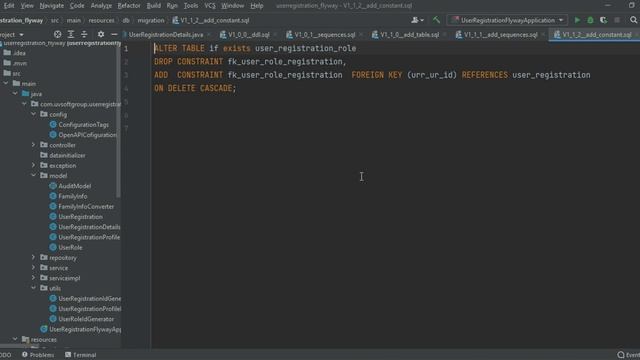Collapse the config package

(33, 114)
